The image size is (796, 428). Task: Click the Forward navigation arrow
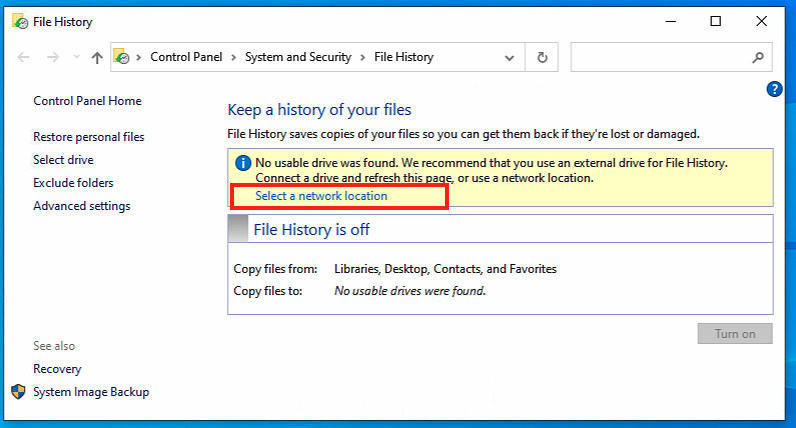coord(52,58)
